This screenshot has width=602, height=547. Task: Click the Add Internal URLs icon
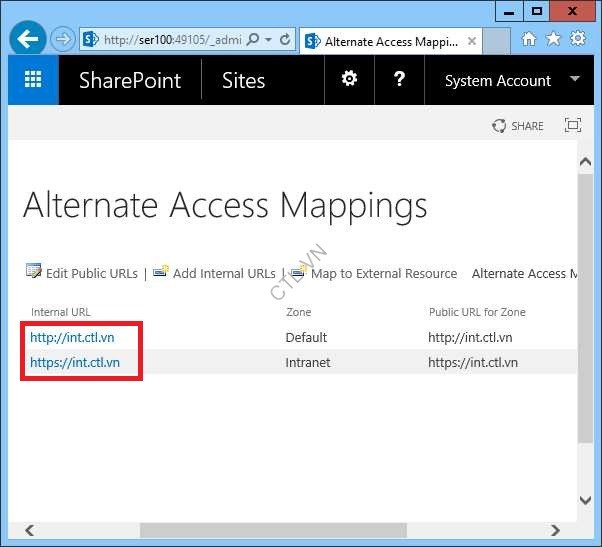tap(161, 271)
